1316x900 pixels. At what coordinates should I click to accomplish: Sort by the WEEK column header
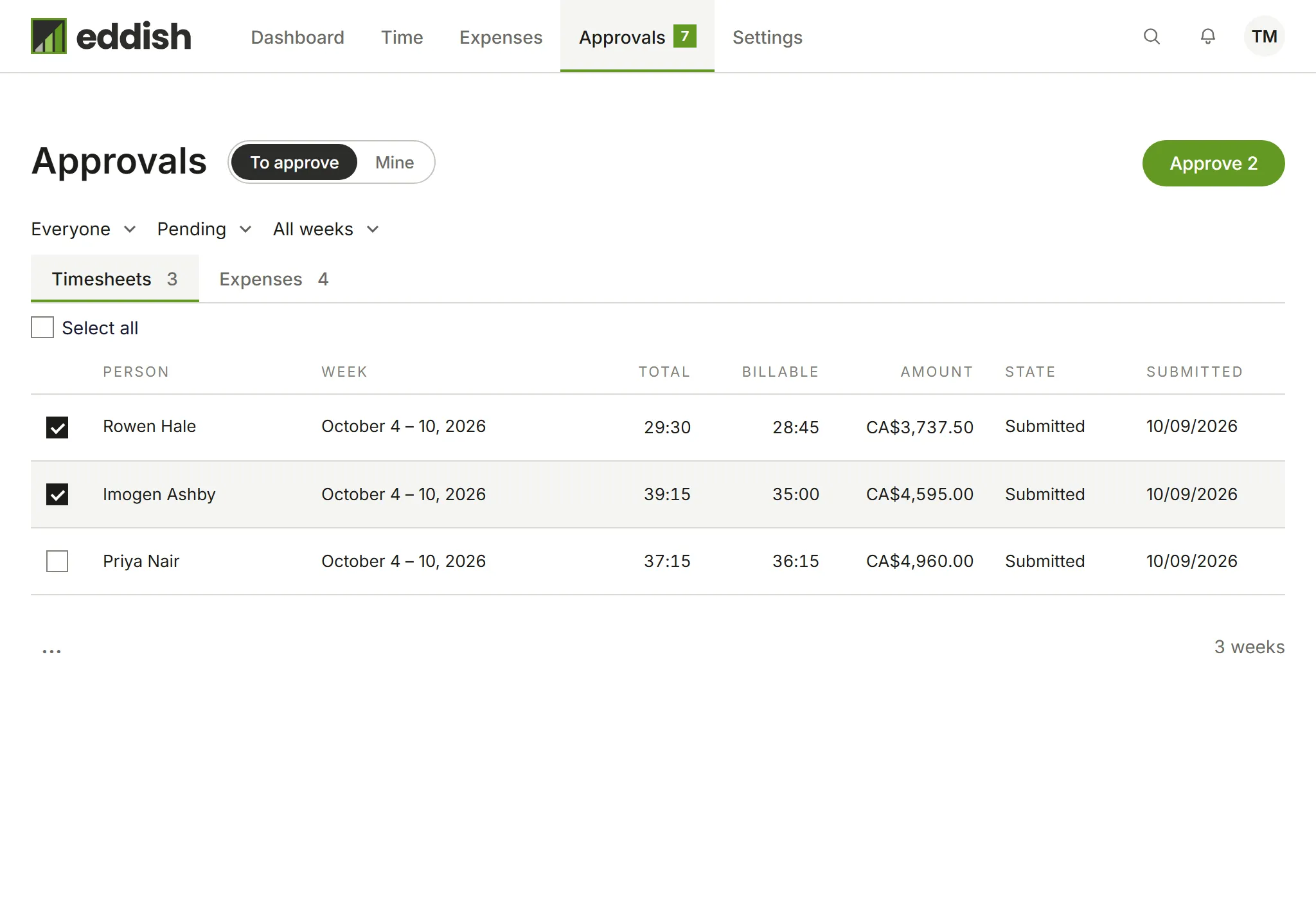pyautogui.click(x=344, y=372)
